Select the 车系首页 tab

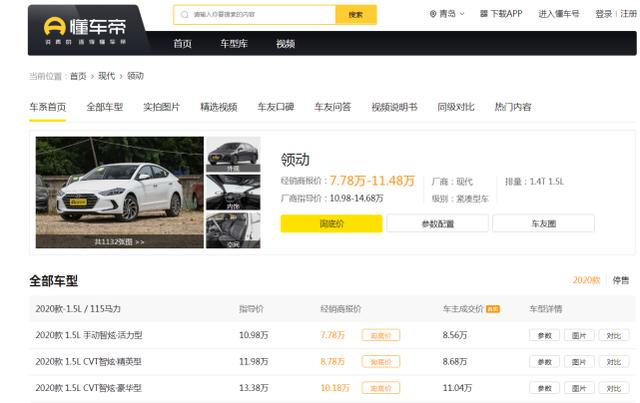tap(47, 107)
